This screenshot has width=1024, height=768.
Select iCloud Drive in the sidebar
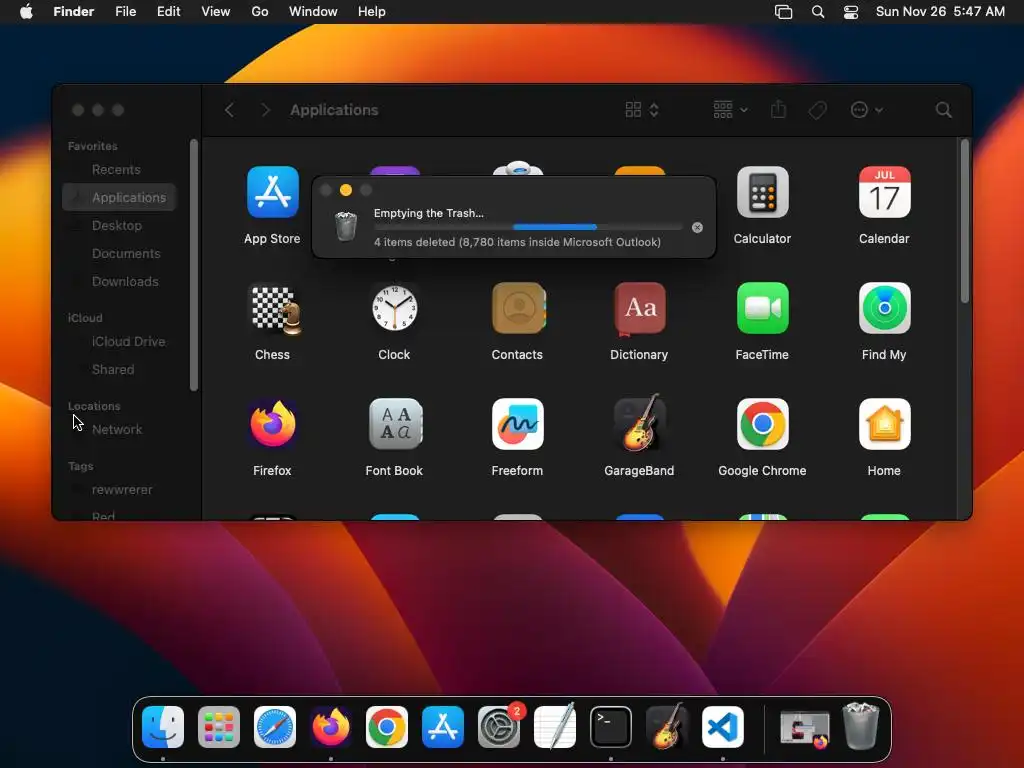(119, 342)
